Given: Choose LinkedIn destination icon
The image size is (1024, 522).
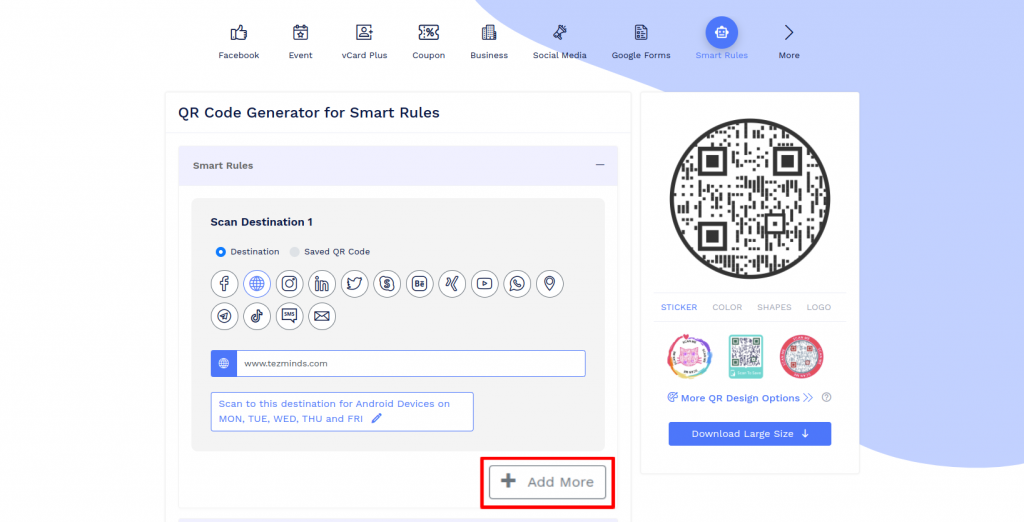Looking at the screenshot, I should 322,284.
